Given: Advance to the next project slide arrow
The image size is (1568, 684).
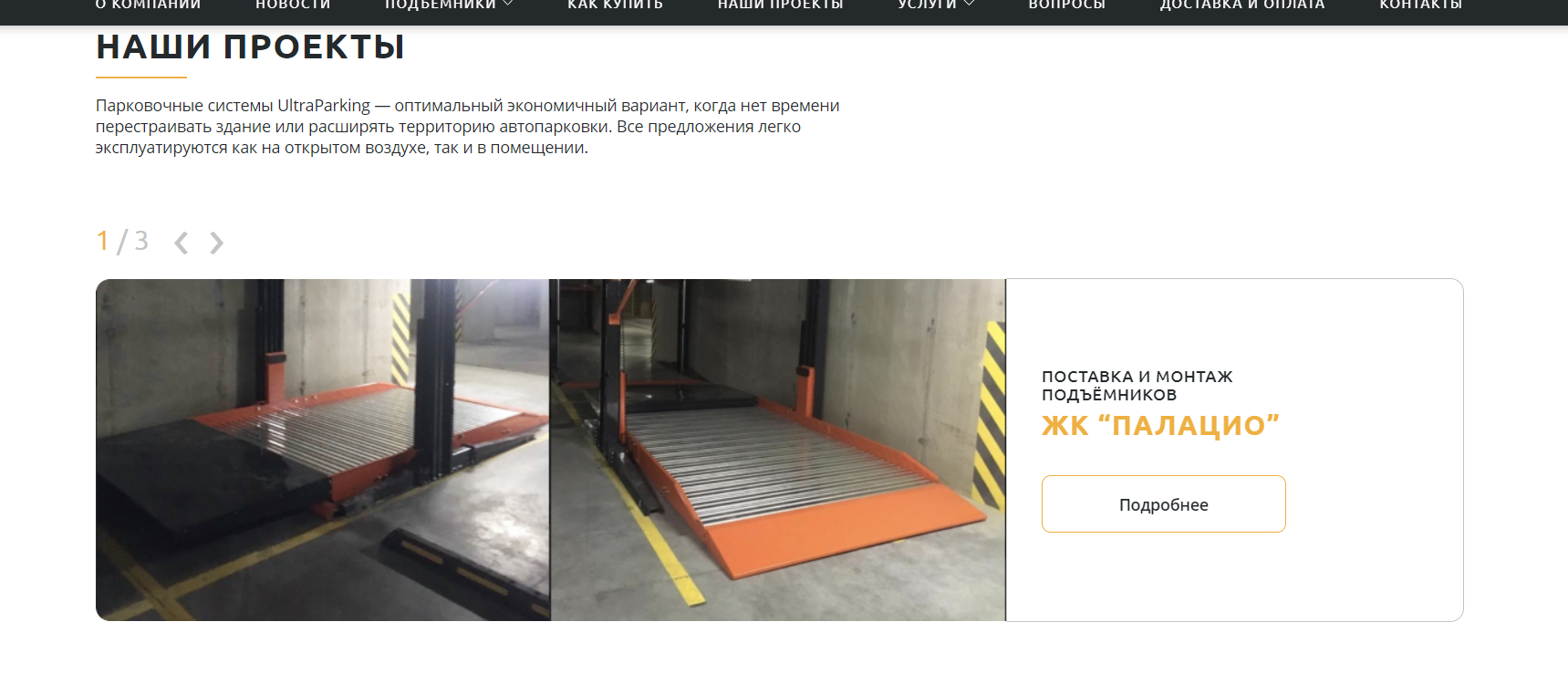Looking at the screenshot, I should 216,243.
